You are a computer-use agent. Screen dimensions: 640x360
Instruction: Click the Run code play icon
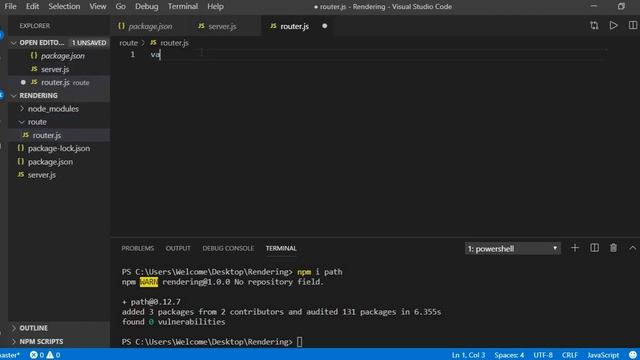pos(613,26)
